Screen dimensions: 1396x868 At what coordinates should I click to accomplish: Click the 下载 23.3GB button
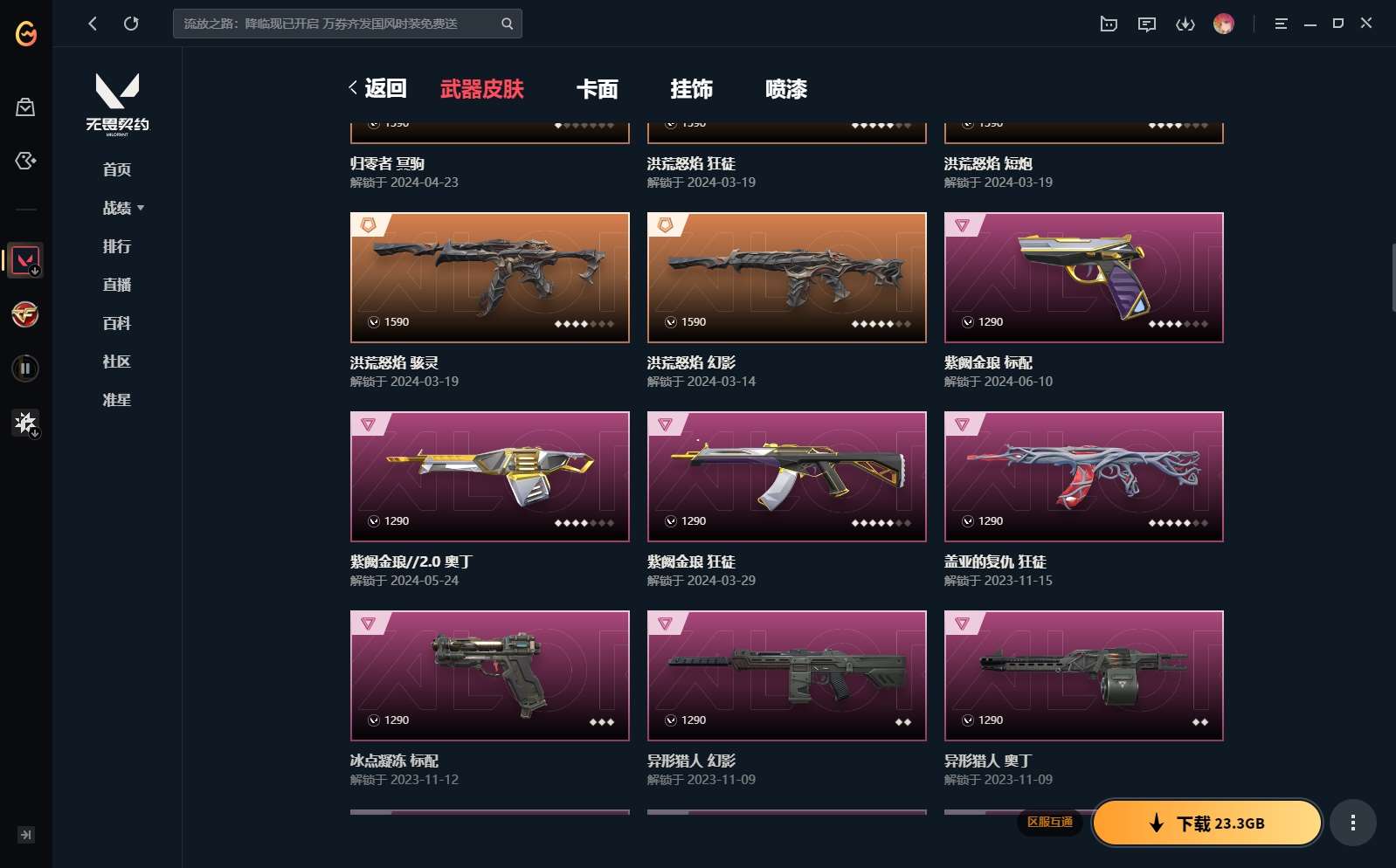1207,823
